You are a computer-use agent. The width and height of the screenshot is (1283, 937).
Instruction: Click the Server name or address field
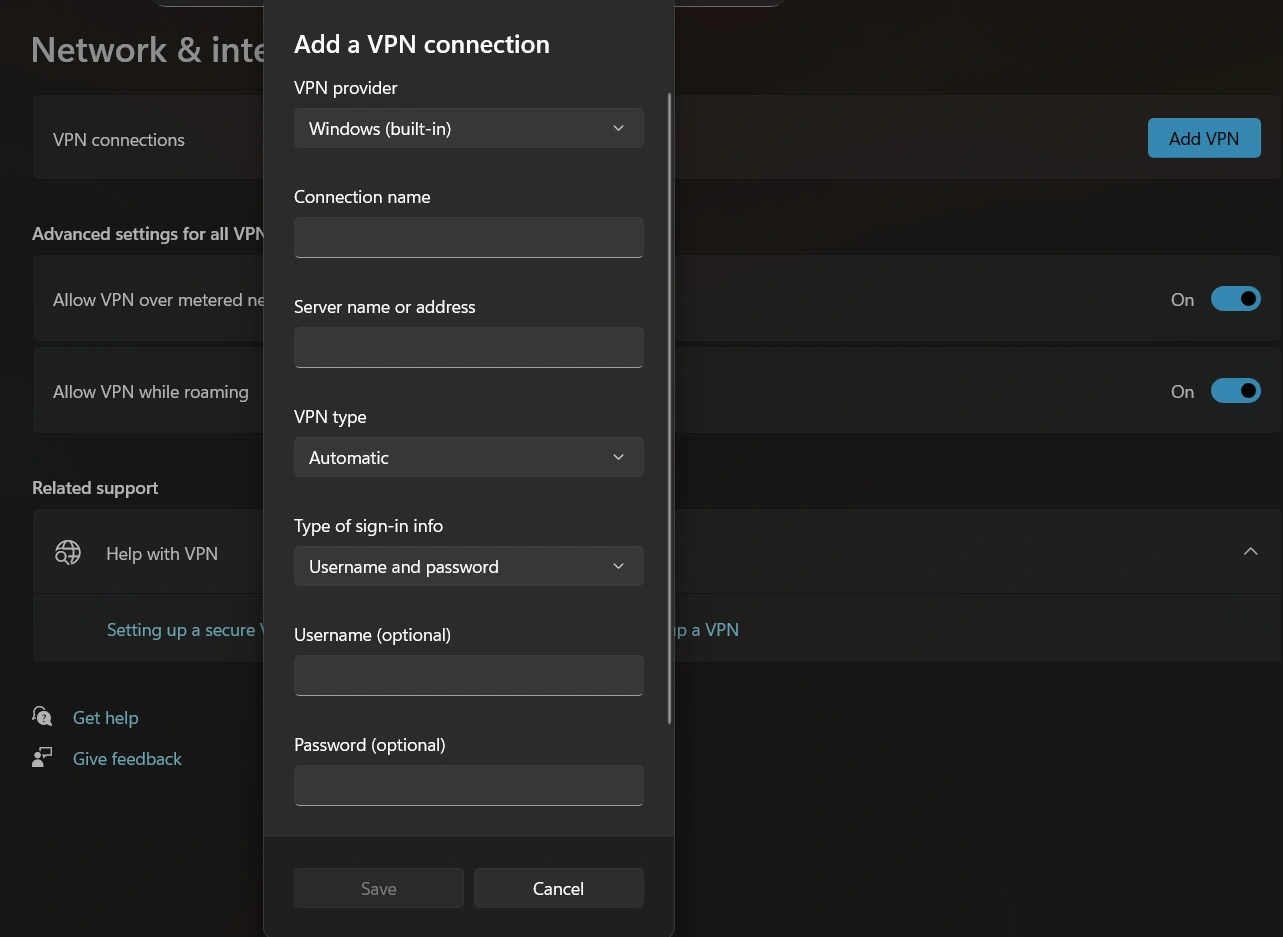coord(468,347)
